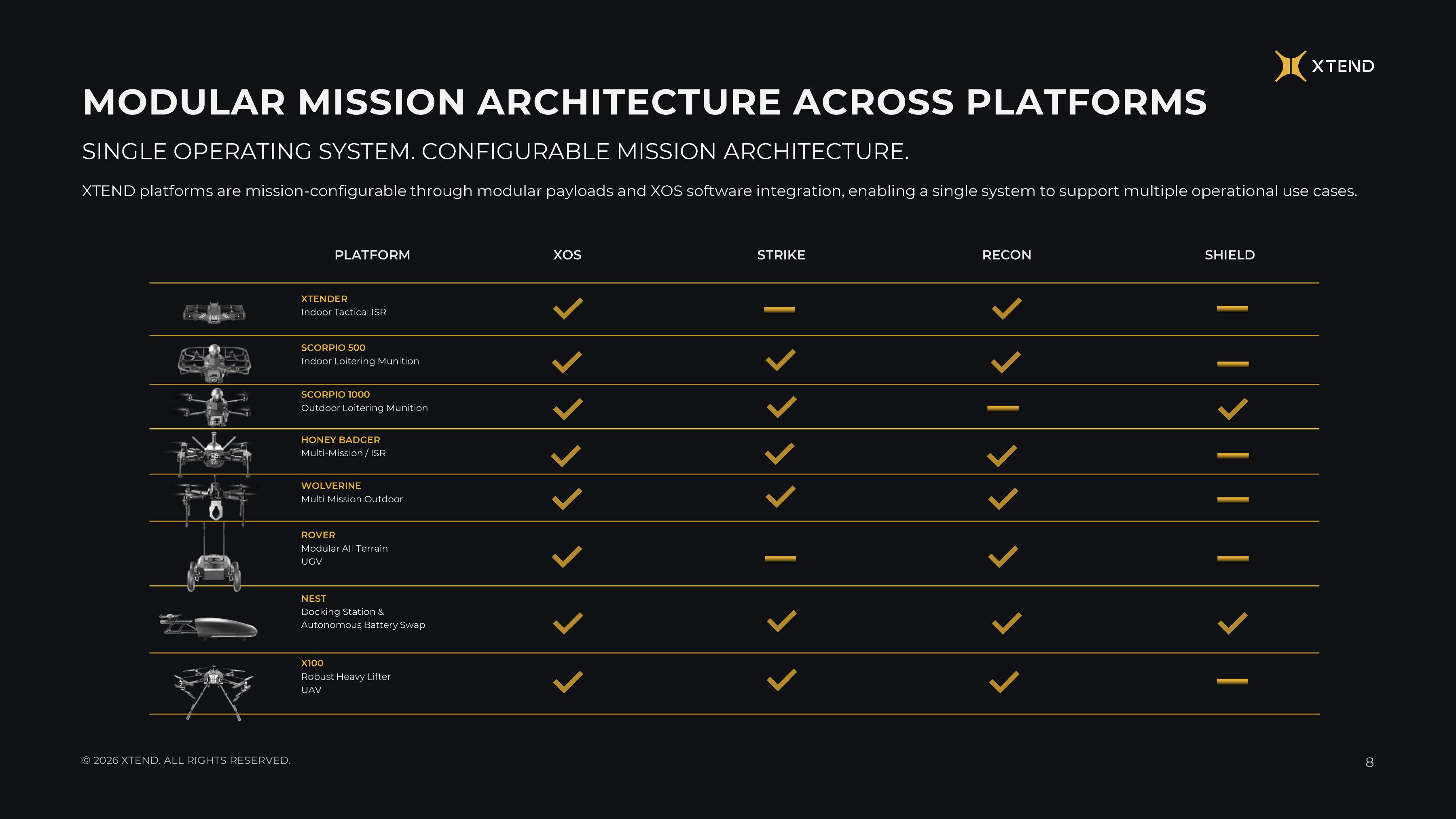Image resolution: width=1456 pixels, height=819 pixels.
Task: Select the SHIELD dash for X100
Action: 1232,681
